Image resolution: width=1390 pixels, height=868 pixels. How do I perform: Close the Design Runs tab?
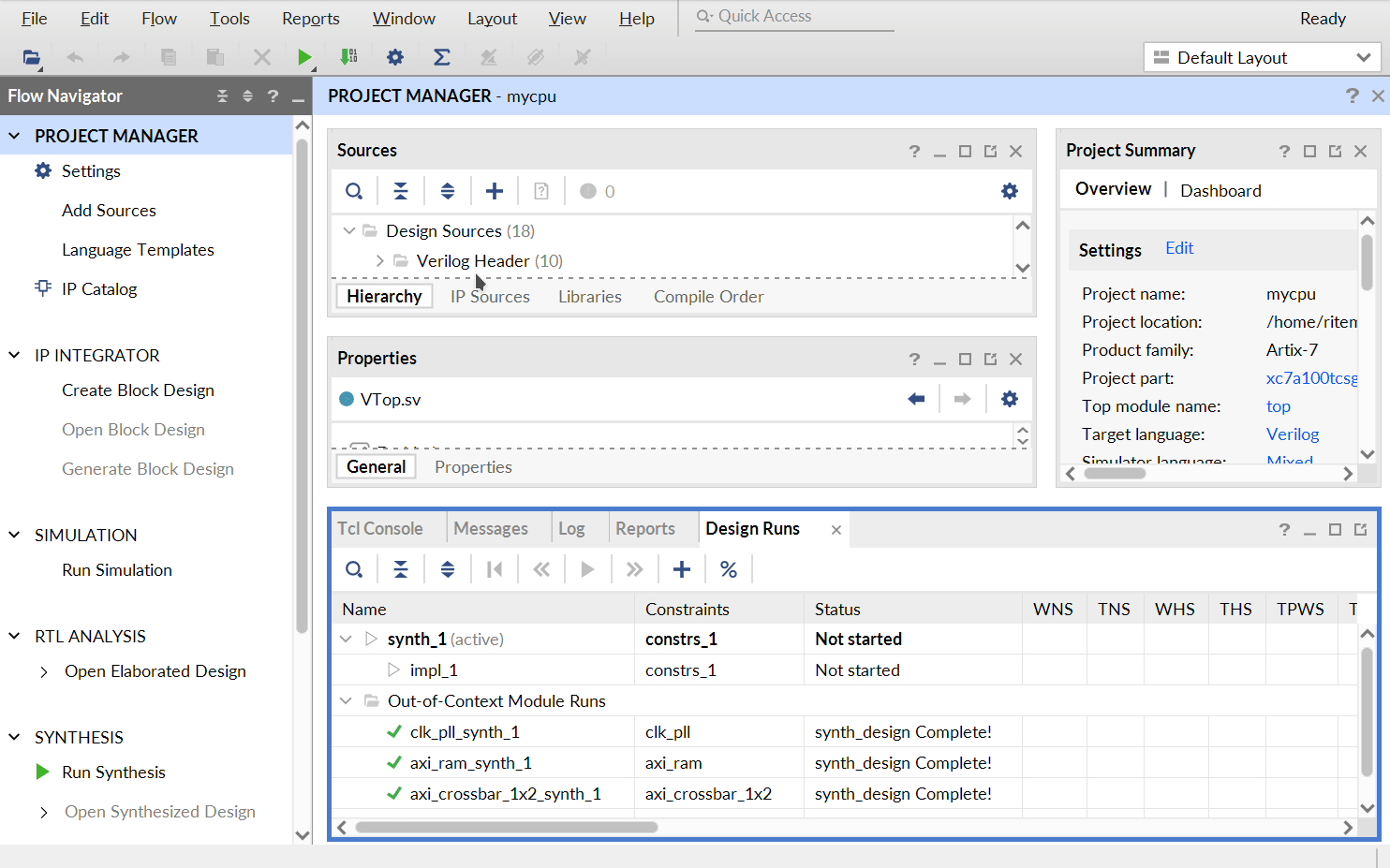(x=836, y=530)
